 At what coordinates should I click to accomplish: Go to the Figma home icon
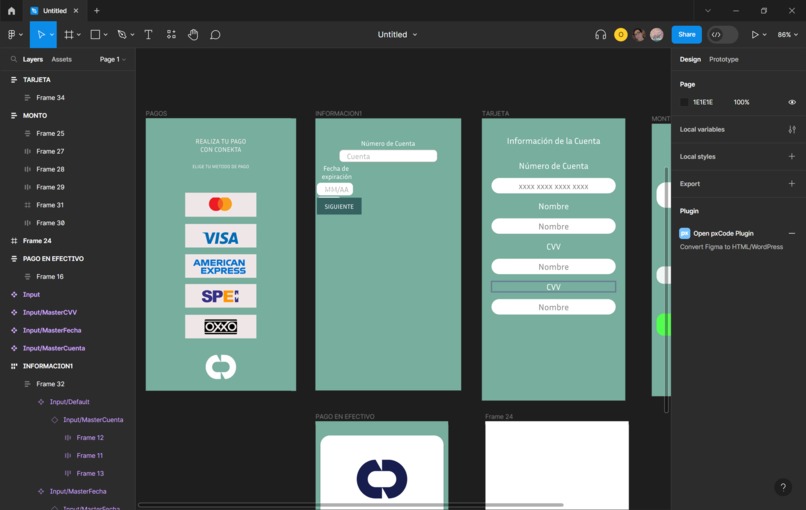point(11,10)
